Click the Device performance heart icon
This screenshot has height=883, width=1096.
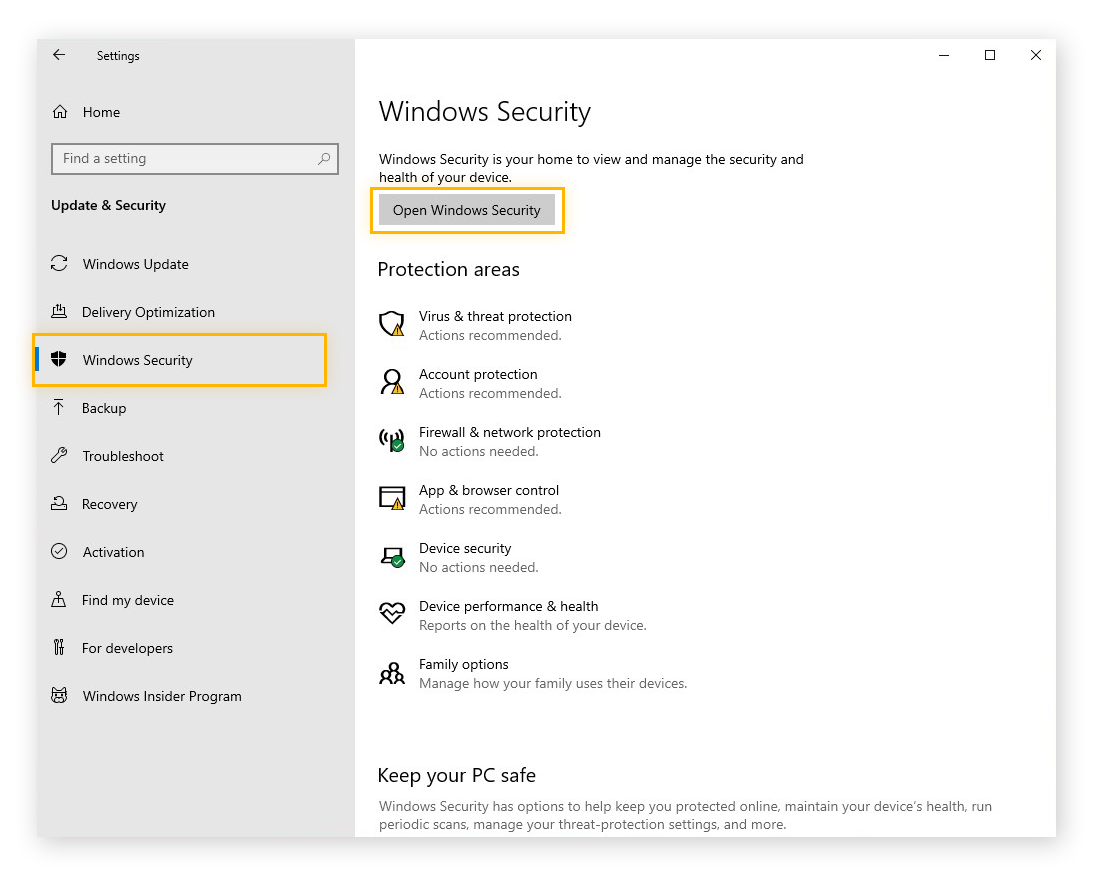pos(392,613)
